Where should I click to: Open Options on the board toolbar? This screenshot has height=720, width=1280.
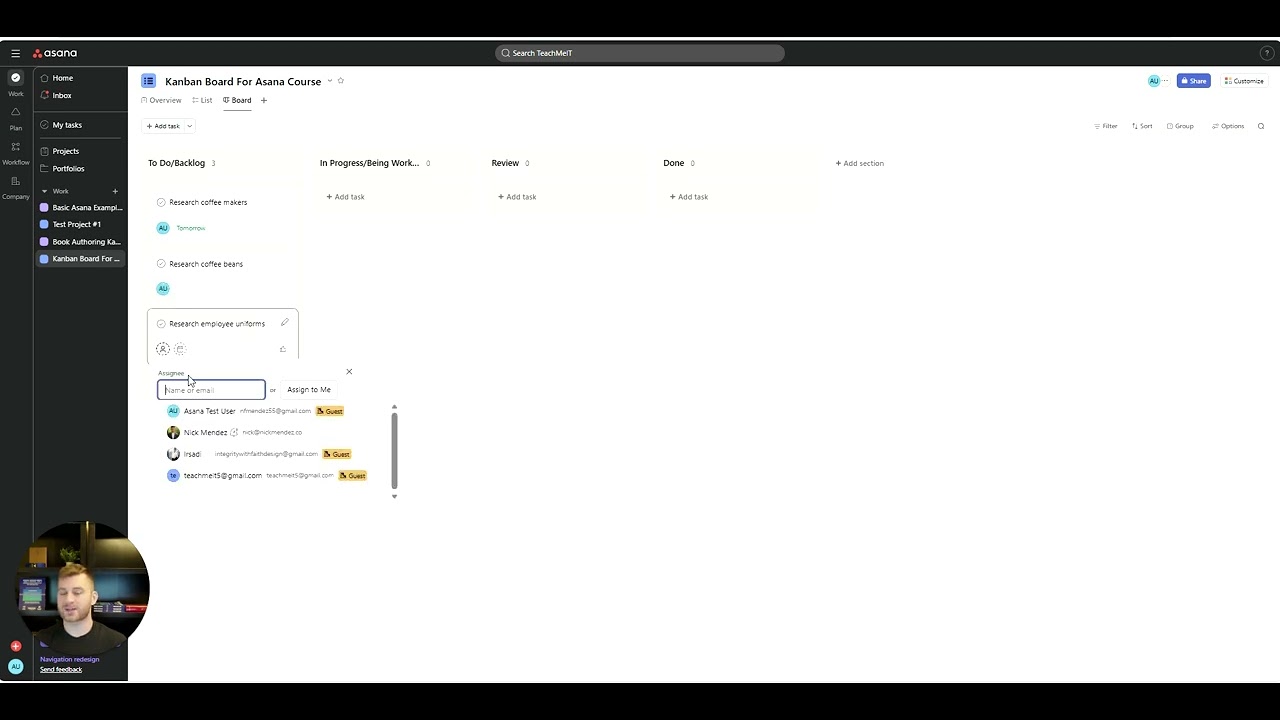[1228, 126]
